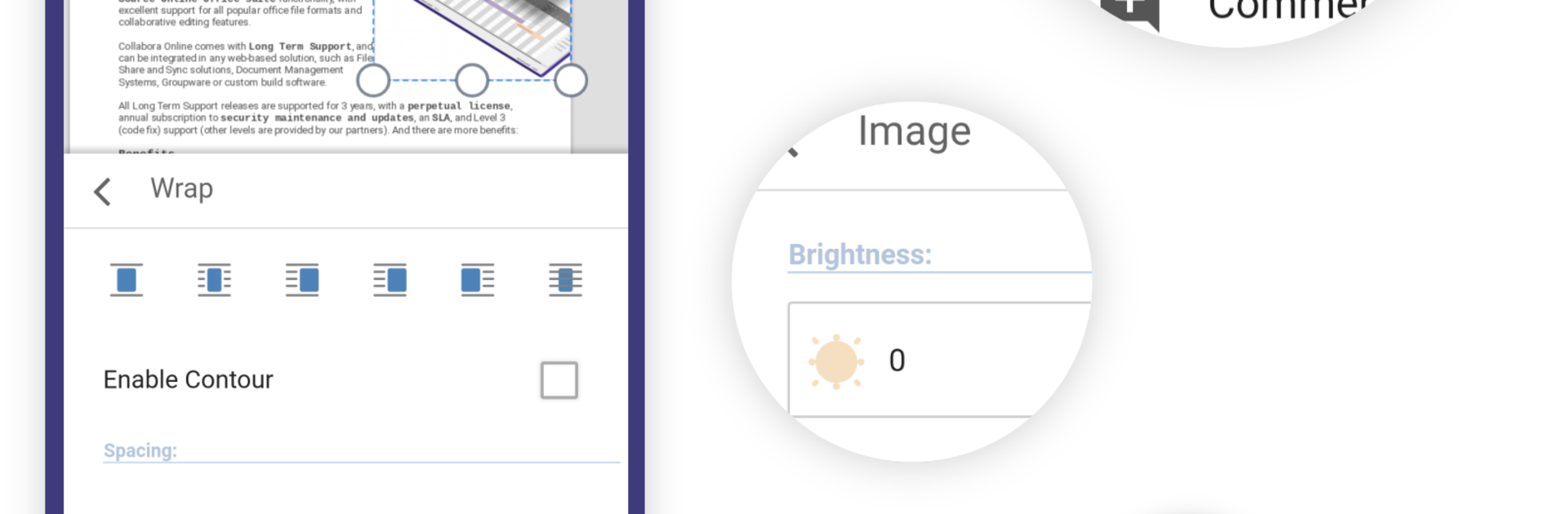Click the Image panel title in the magnifier
The height and width of the screenshot is (514, 1568).
coord(914,131)
